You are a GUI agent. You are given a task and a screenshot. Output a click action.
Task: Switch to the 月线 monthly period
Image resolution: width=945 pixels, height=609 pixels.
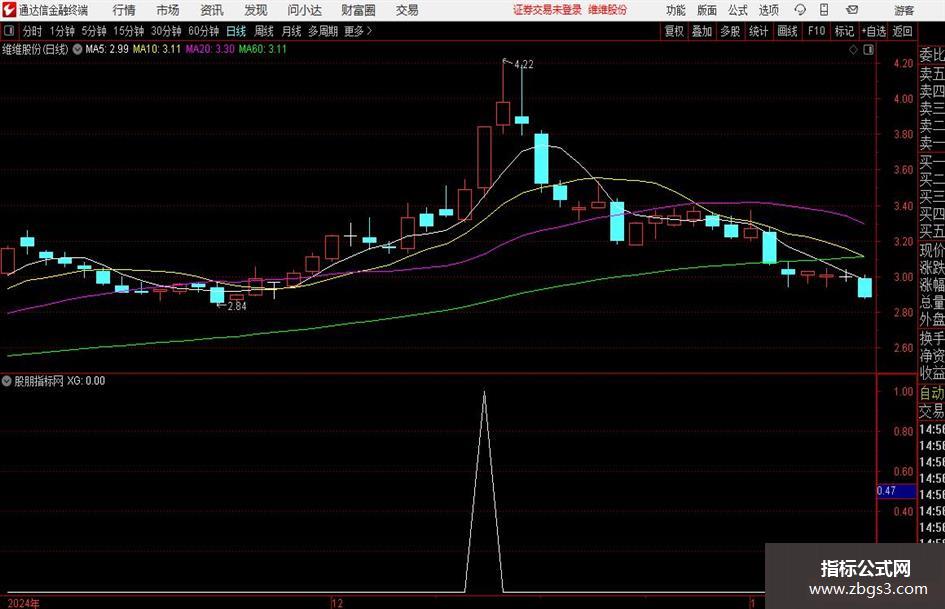(292, 31)
